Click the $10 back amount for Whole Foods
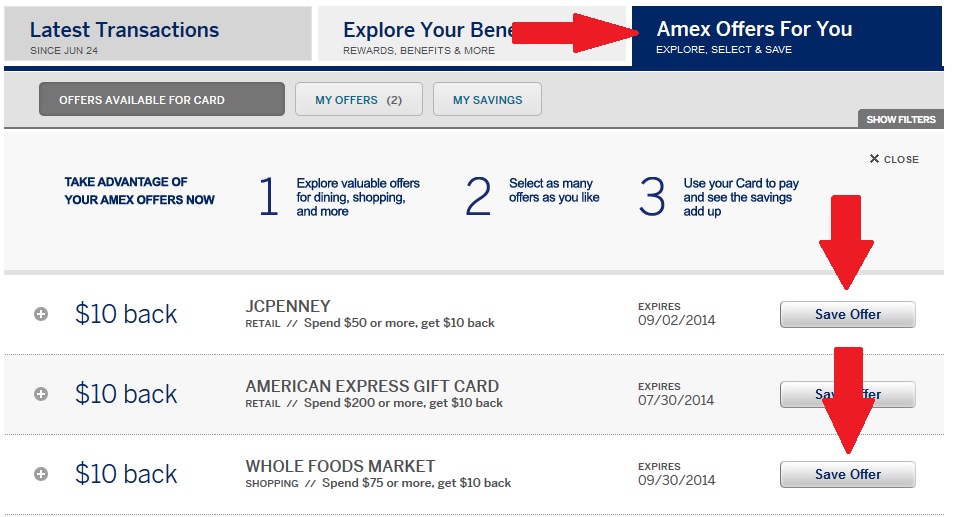Image resolution: width=954 pixels, height=517 pixels. click(x=126, y=474)
